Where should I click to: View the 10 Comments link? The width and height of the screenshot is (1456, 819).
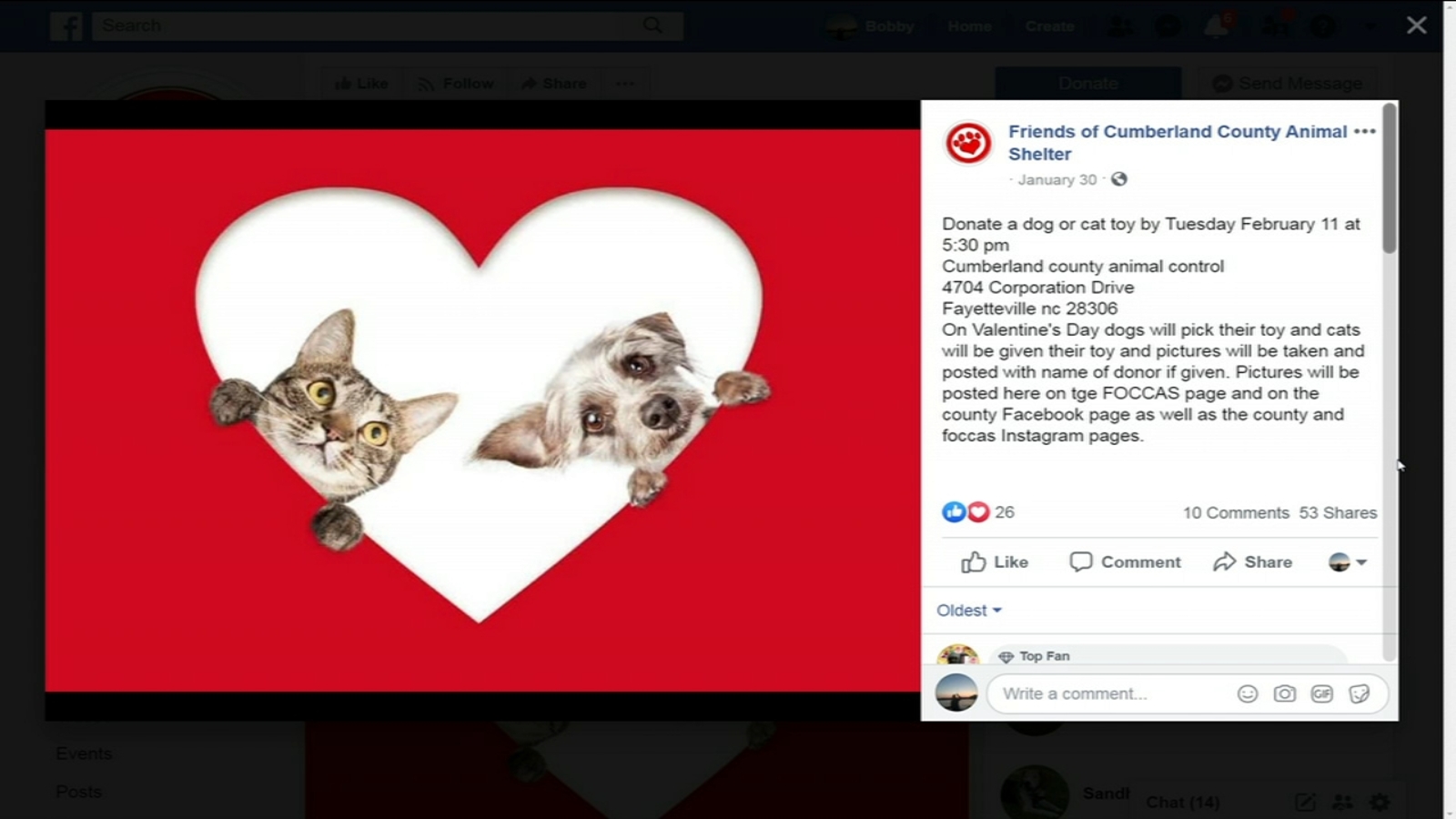[x=1236, y=513]
